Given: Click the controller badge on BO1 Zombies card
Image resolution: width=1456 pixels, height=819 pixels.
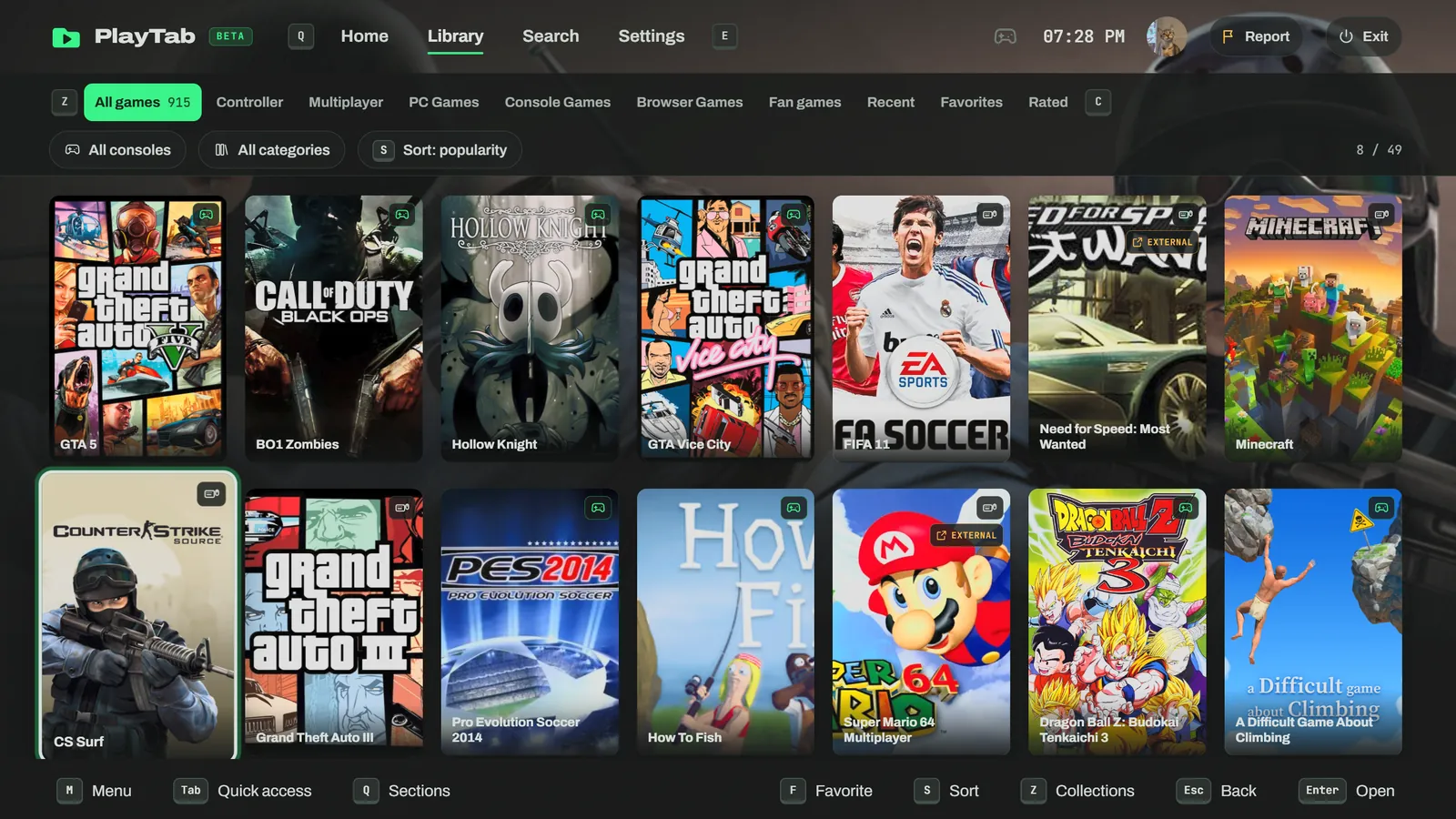Looking at the screenshot, I should tap(402, 215).
